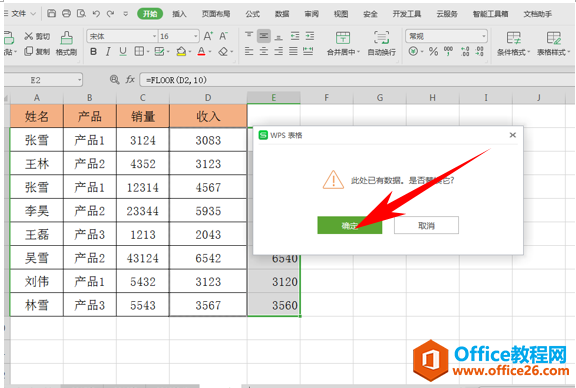Click the zoom magnifier beside fx
The width and height of the screenshot is (576, 388).
[x=115, y=79]
